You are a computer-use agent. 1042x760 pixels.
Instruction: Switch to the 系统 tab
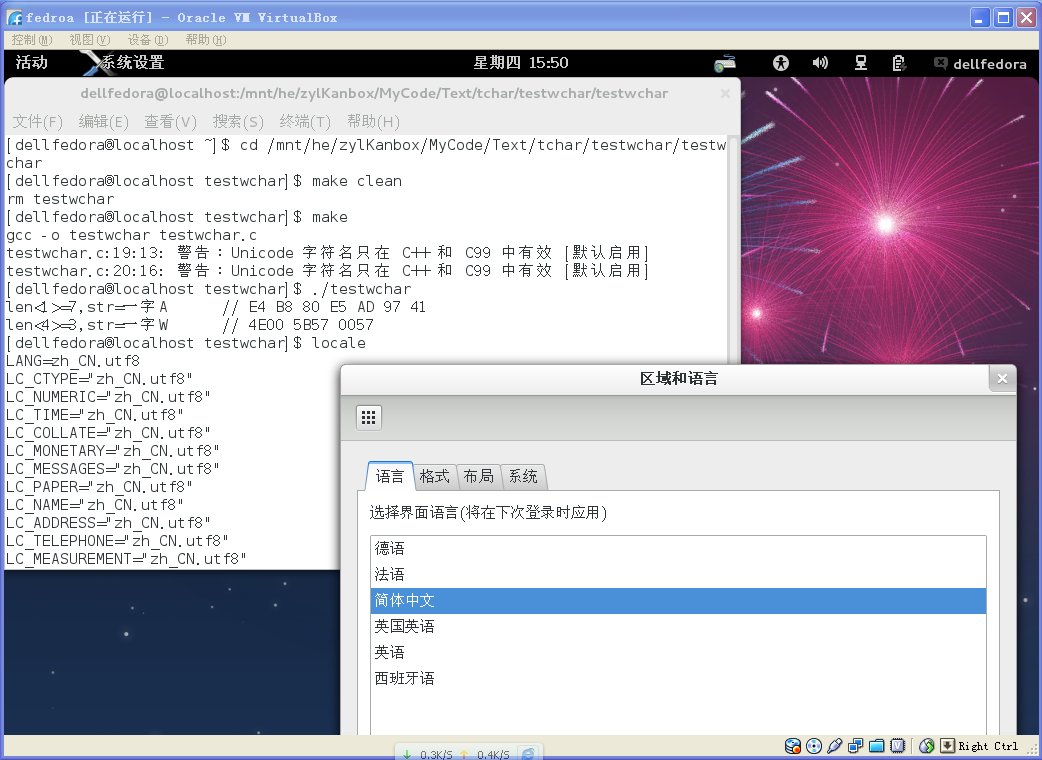(x=523, y=476)
